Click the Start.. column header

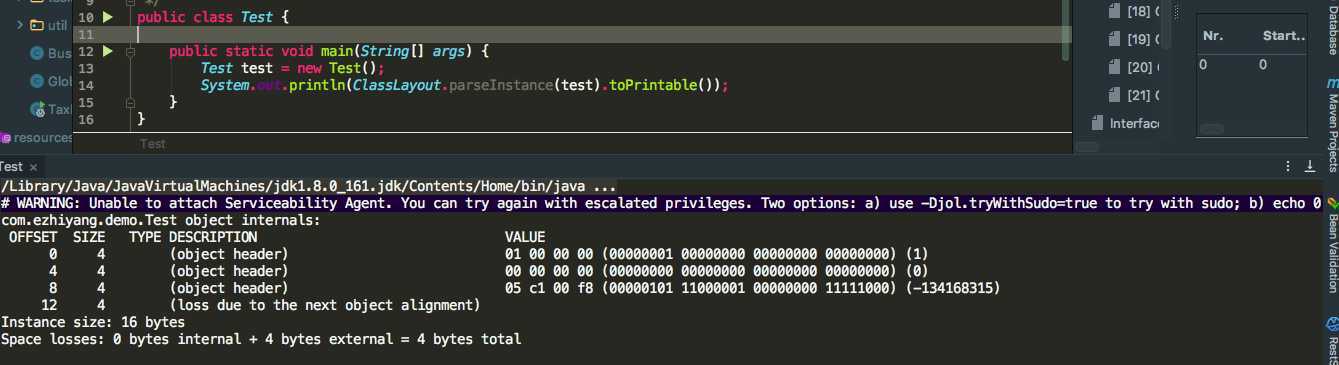tap(1285, 36)
